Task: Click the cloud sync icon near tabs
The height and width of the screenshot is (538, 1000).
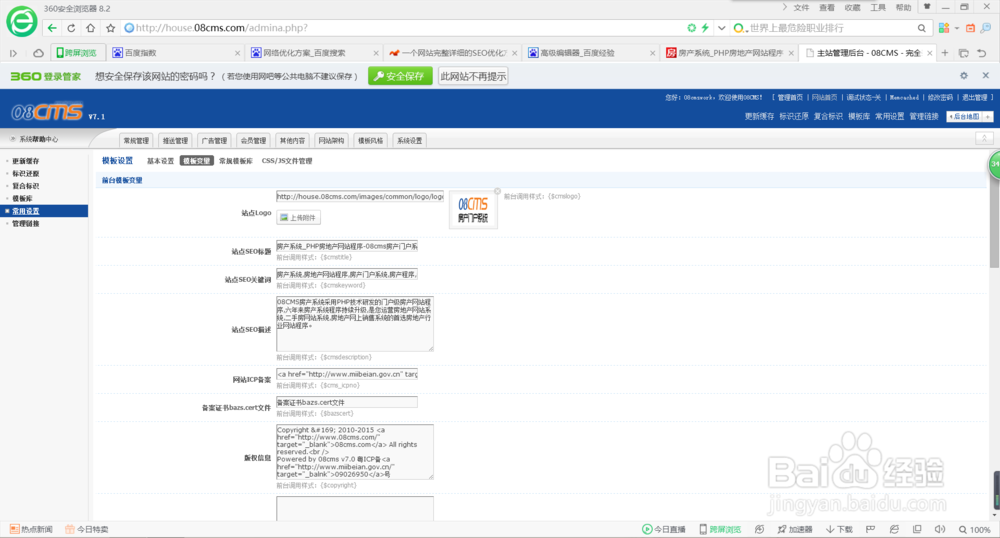Action: tap(38, 53)
